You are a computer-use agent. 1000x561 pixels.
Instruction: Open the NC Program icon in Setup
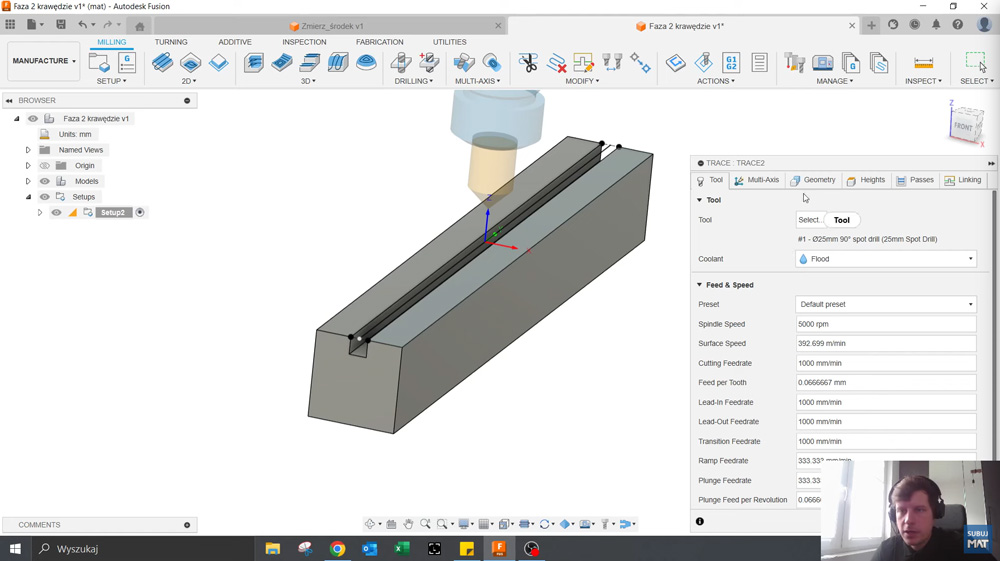click(127, 63)
